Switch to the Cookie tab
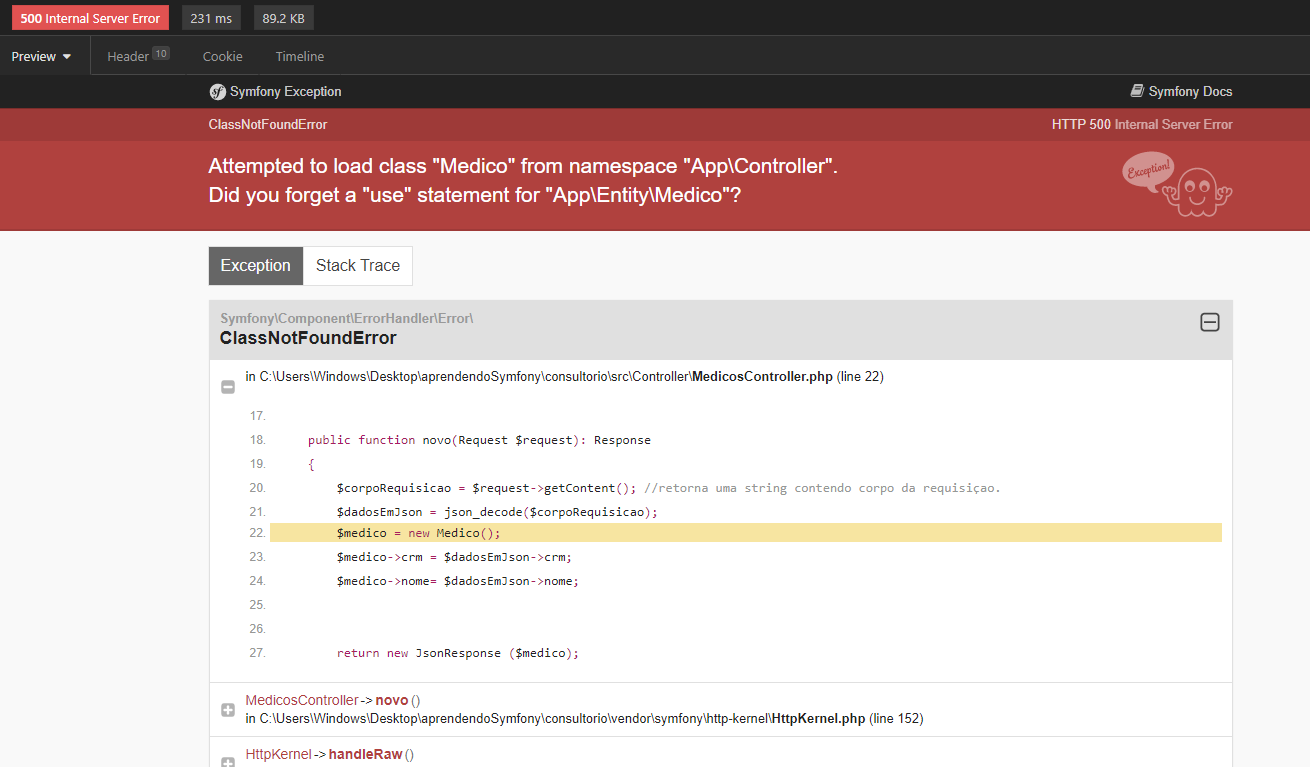This screenshot has width=1310, height=767. coord(222,57)
